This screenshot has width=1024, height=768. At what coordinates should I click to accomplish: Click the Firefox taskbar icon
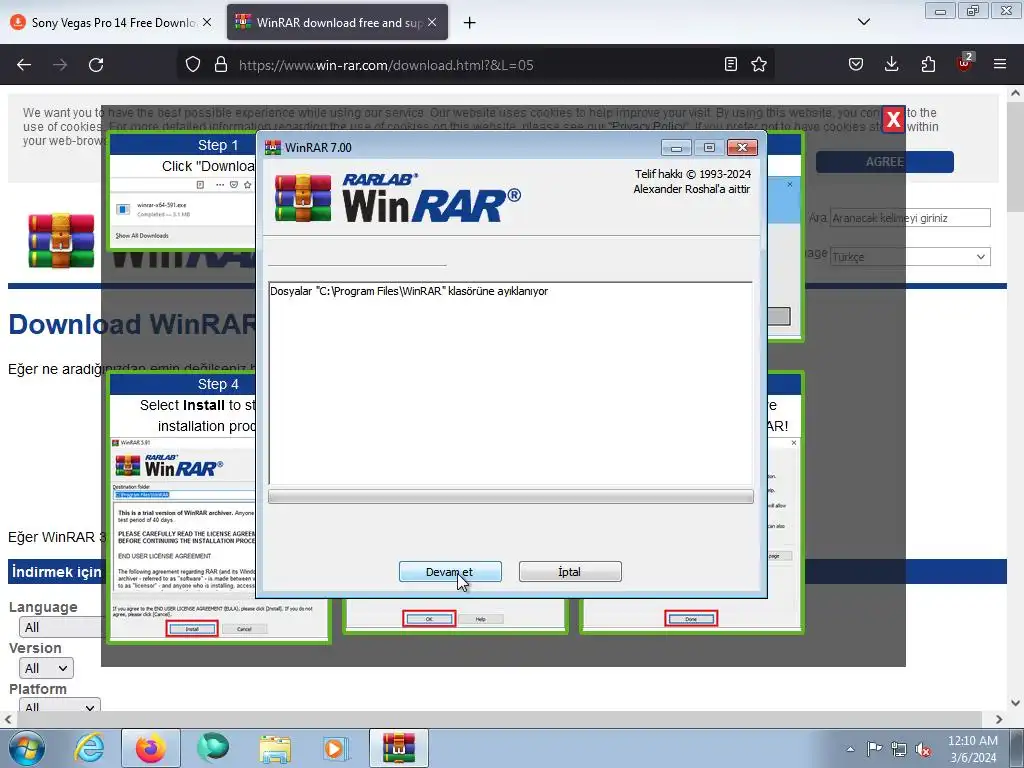pyautogui.click(x=151, y=748)
